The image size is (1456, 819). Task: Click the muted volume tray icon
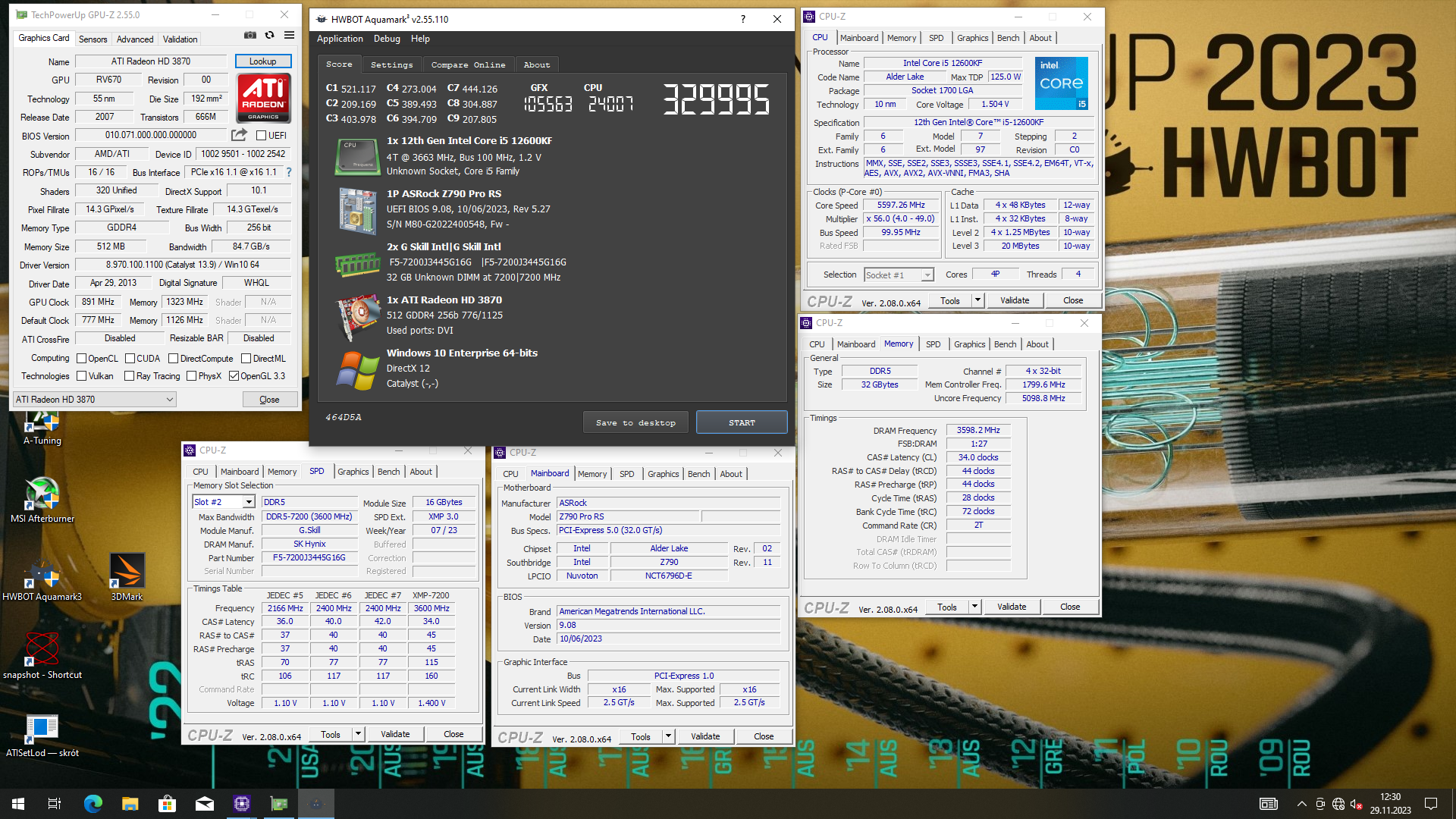1356,804
